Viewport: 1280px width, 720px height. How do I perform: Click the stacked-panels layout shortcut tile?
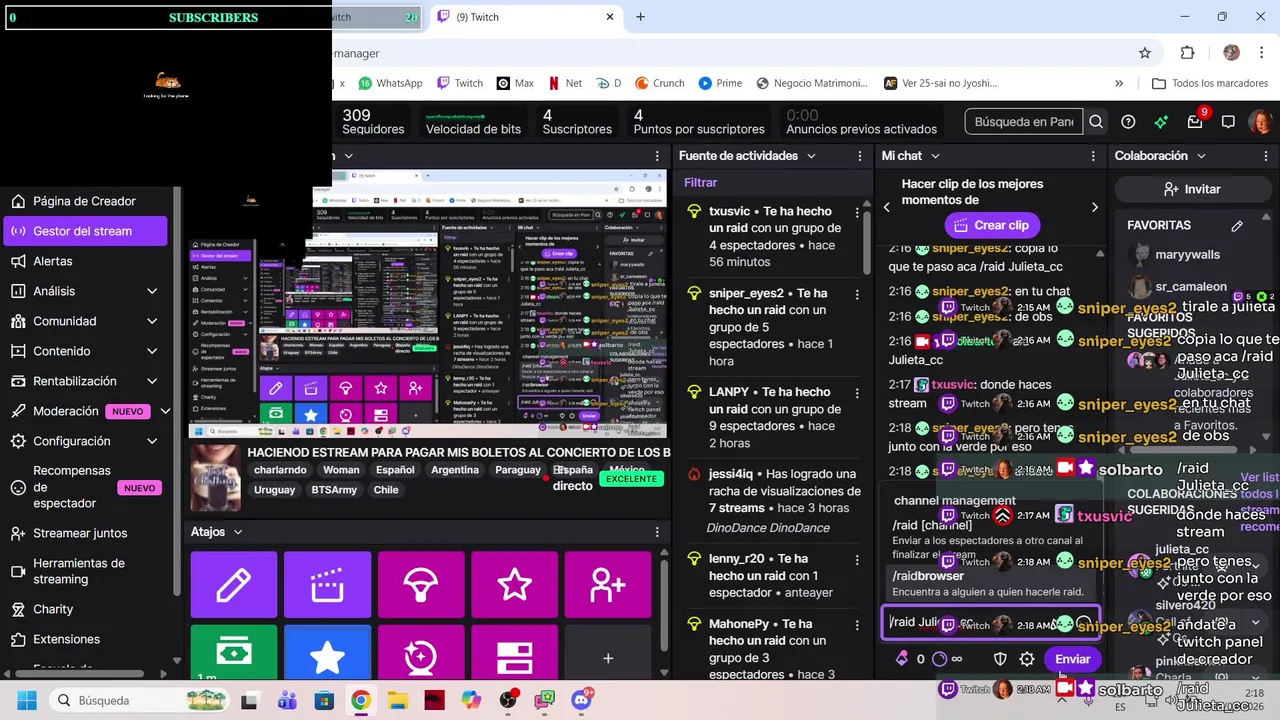514,652
